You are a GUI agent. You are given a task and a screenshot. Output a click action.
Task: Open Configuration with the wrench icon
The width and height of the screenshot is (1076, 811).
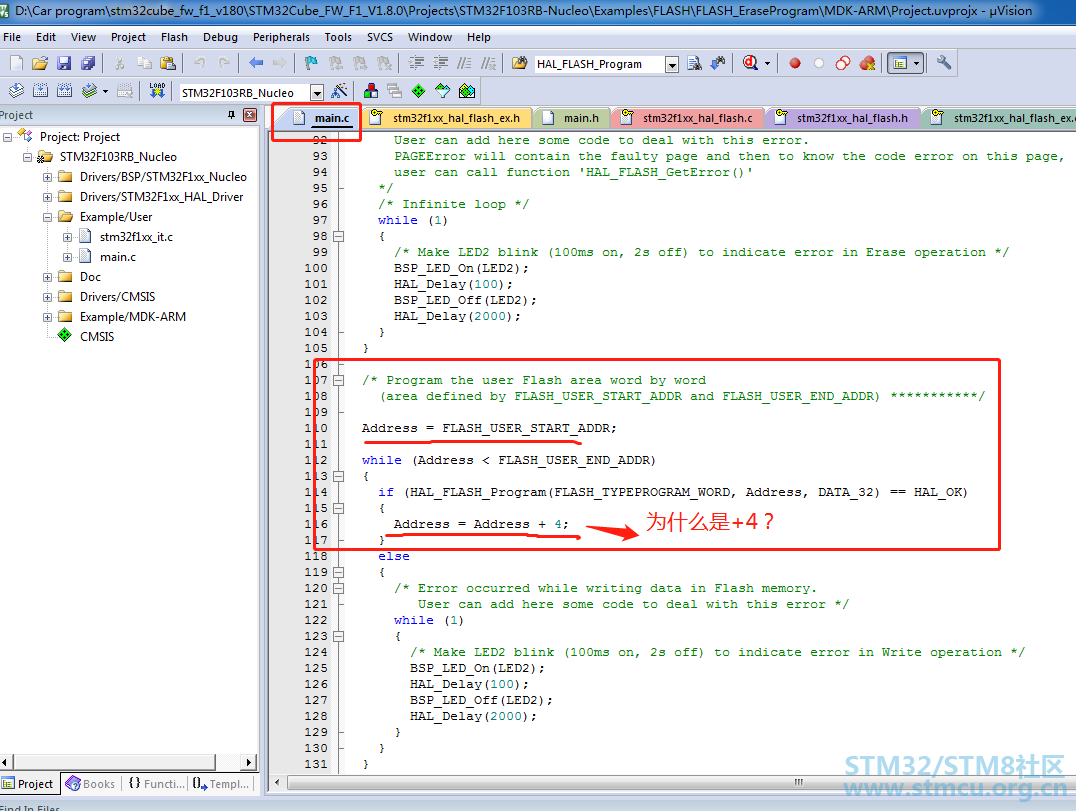point(944,63)
